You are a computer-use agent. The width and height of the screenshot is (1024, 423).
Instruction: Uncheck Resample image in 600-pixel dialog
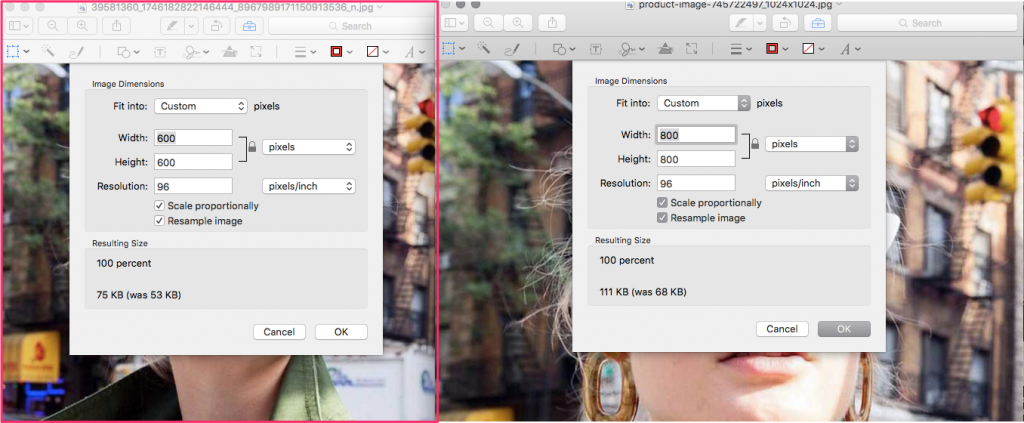(x=160, y=220)
